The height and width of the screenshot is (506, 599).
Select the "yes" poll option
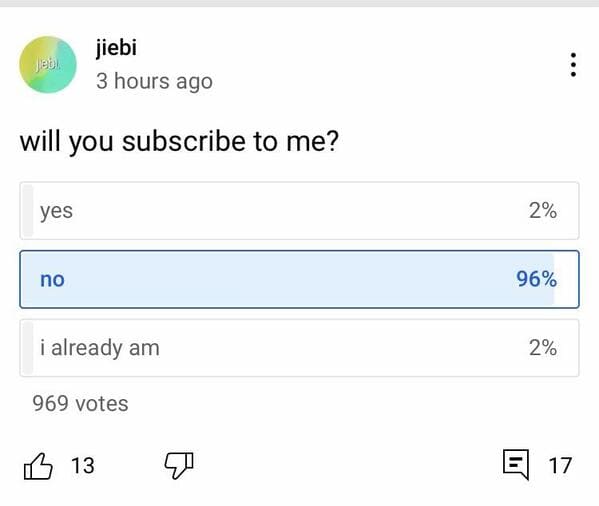300,211
